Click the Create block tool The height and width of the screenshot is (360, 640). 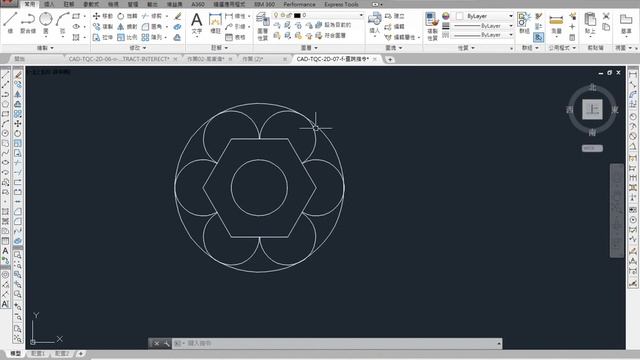pyautogui.click(x=395, y=16)
